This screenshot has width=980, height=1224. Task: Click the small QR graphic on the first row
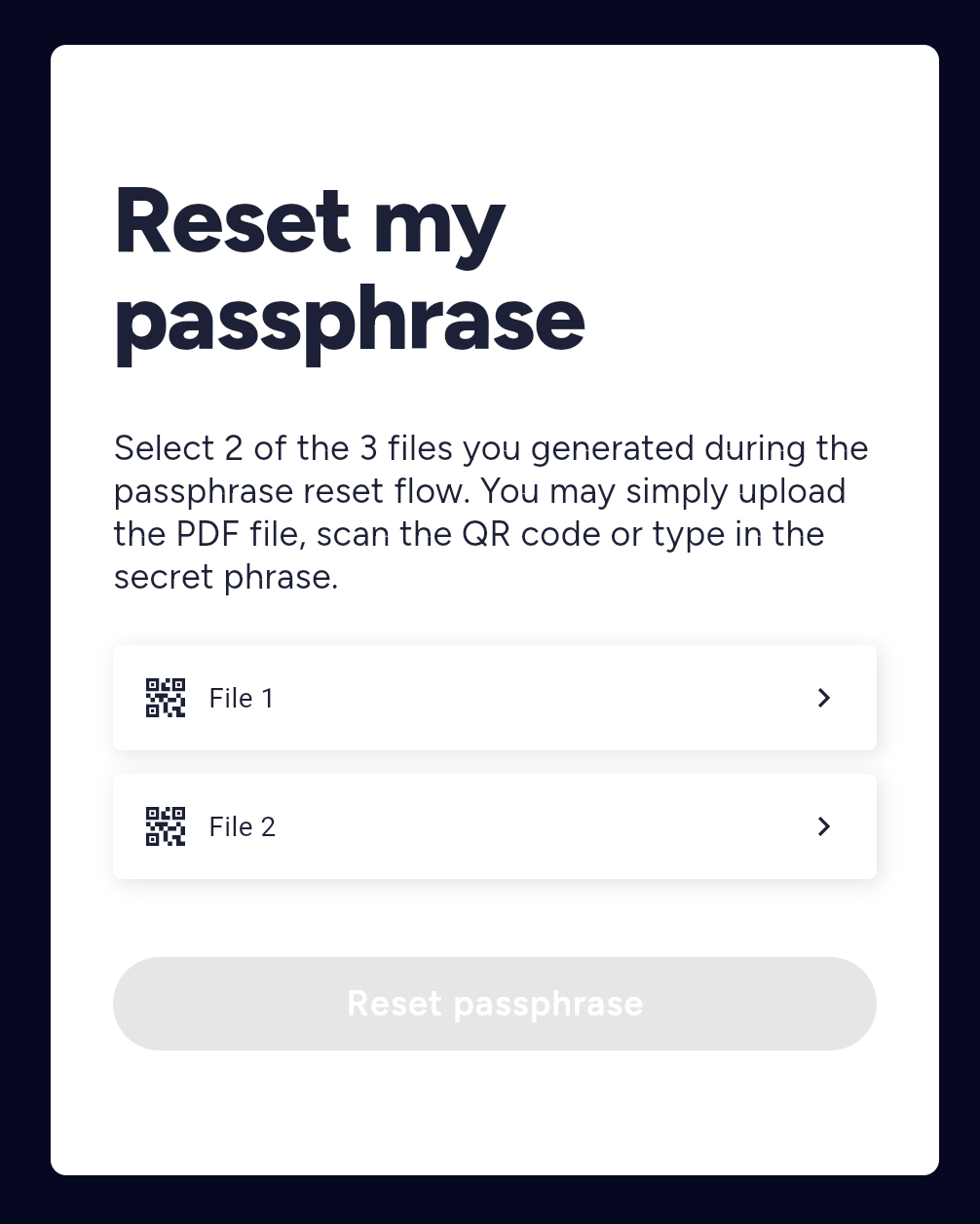[166, 698]
